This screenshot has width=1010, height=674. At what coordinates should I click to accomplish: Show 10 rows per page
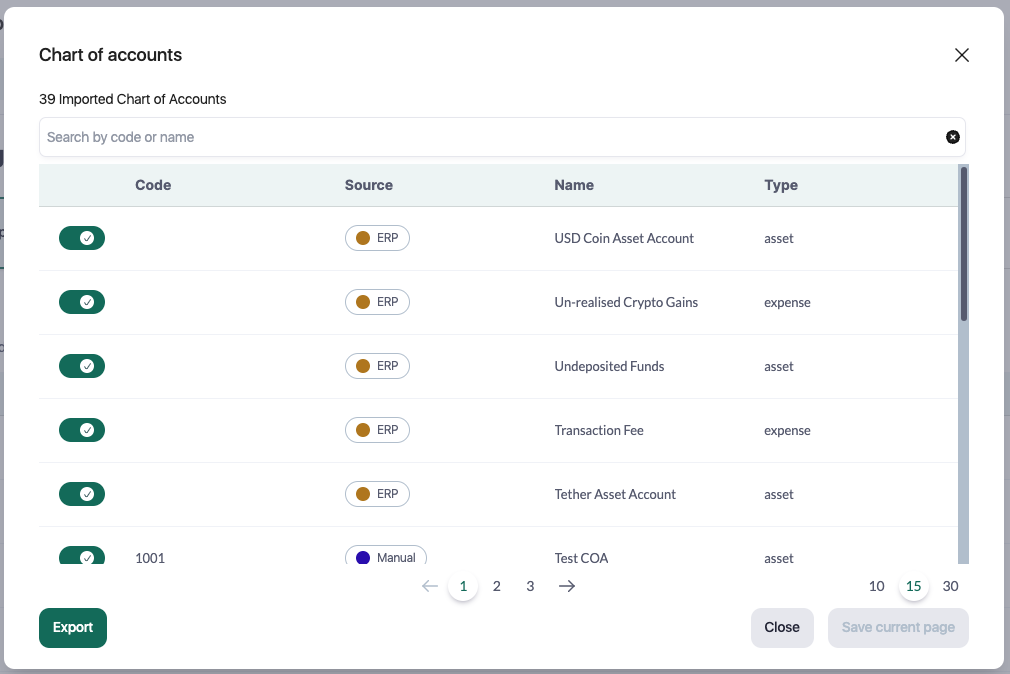click(877, 586)
